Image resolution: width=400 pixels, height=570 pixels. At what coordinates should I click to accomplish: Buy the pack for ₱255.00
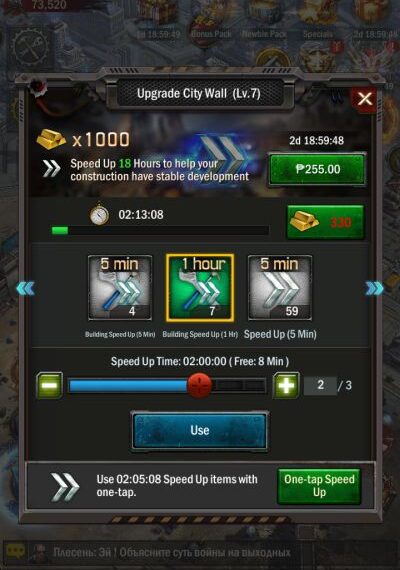317,169
